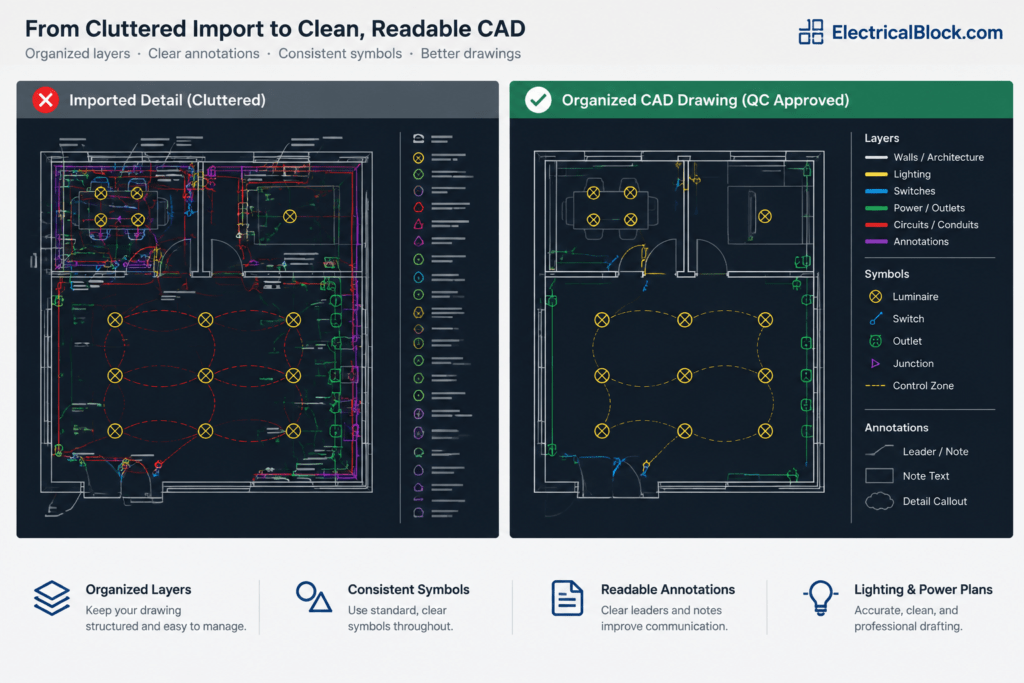
Task: Click the lone luminaire in organized top-right room
Action: (x=765, y=216)
